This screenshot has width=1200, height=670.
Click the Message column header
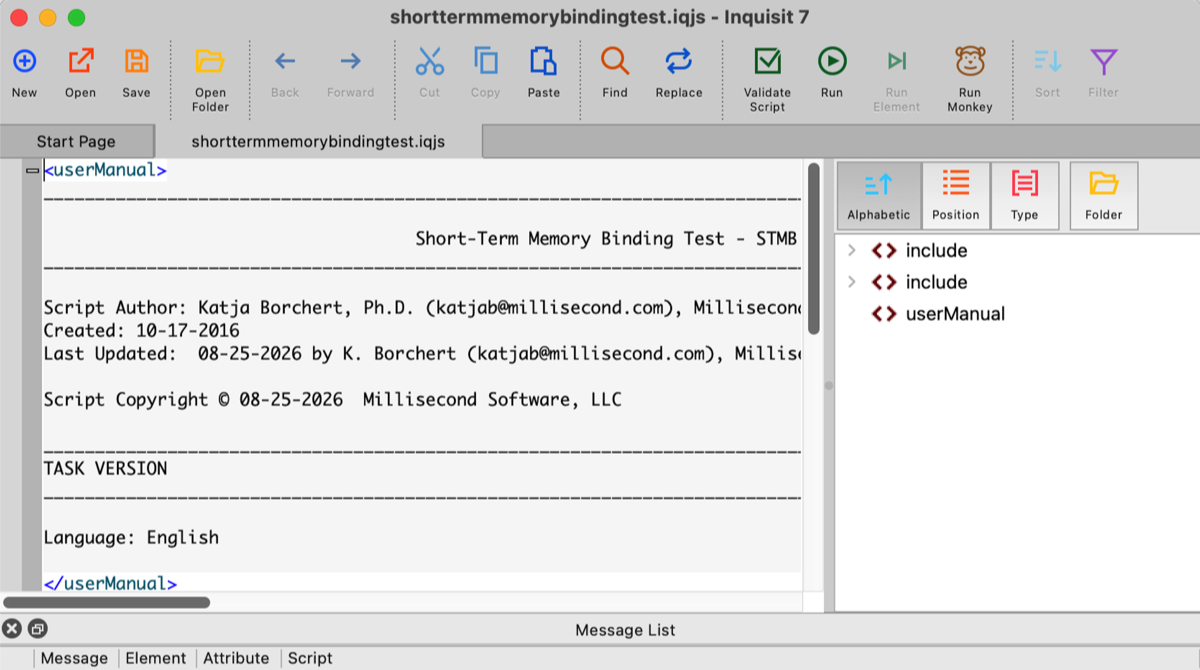[x=74, y=658]
